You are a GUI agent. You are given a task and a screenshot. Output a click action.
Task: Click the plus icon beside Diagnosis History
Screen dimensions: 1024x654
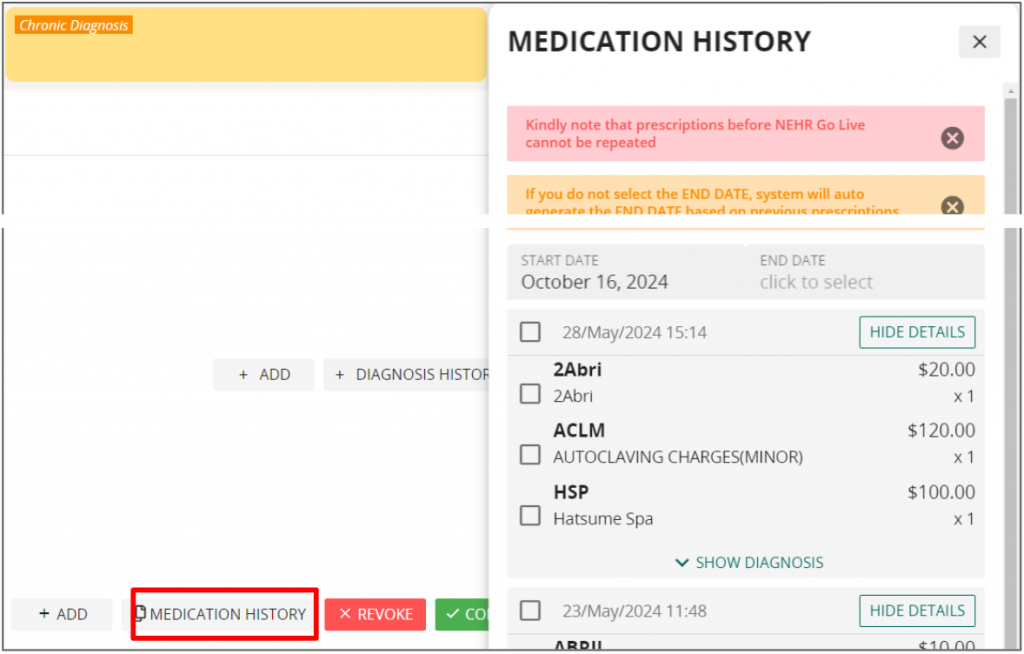(340, 375)
